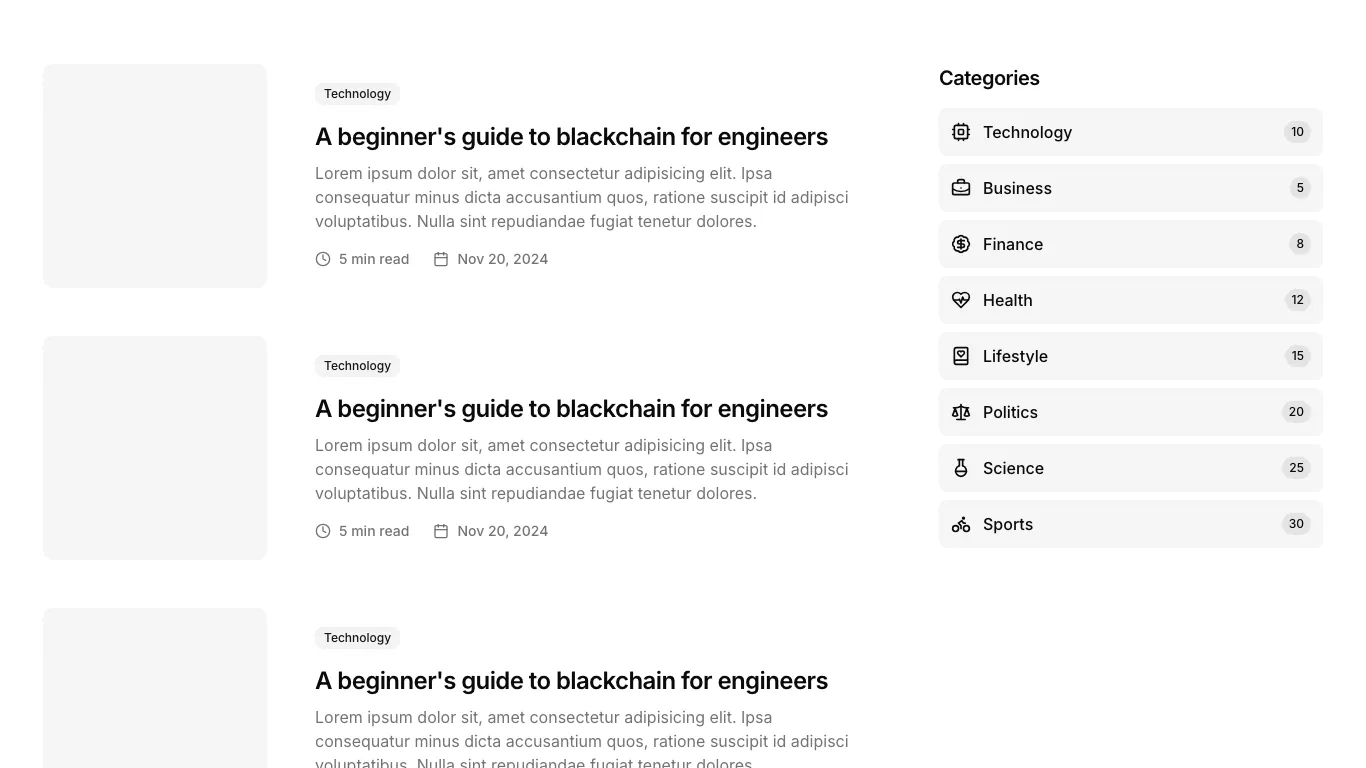Open the first blackchain article title
This screenshot has height=768, width=1366.
point(571,137)
